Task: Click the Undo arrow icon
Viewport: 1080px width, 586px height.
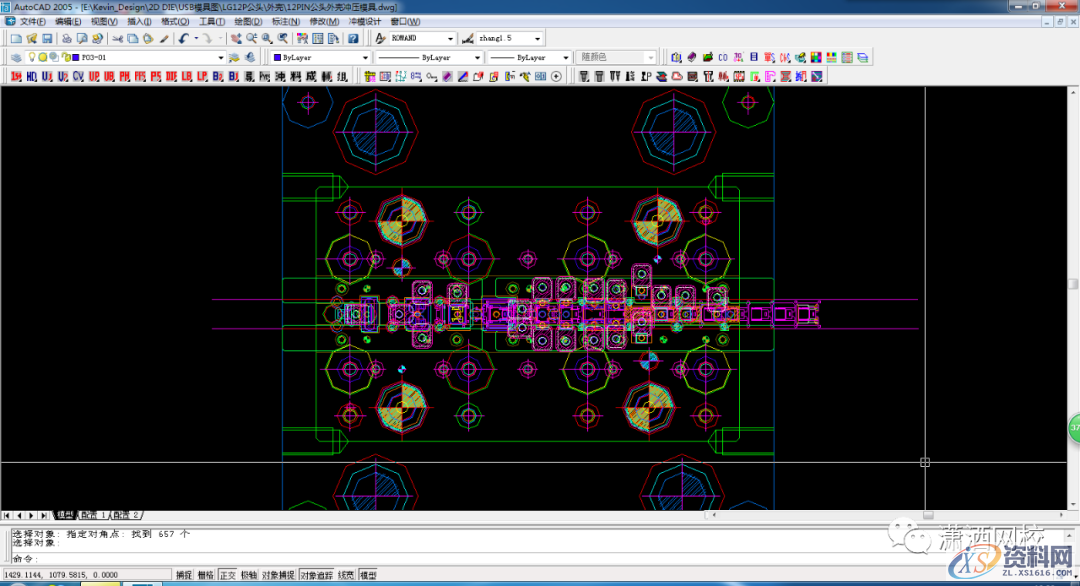Action: pos(183,39)
